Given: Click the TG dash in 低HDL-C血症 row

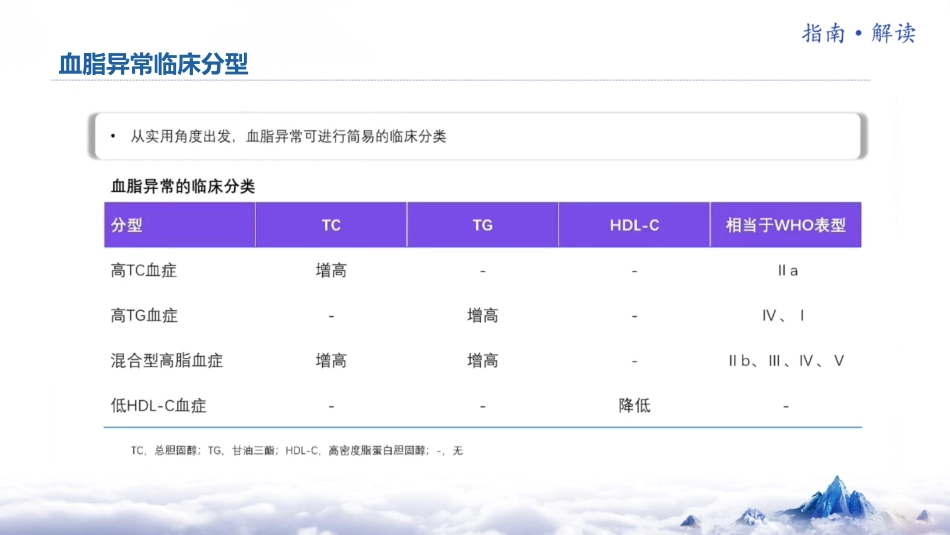Looking at the screenshot, I should [482, 407].
